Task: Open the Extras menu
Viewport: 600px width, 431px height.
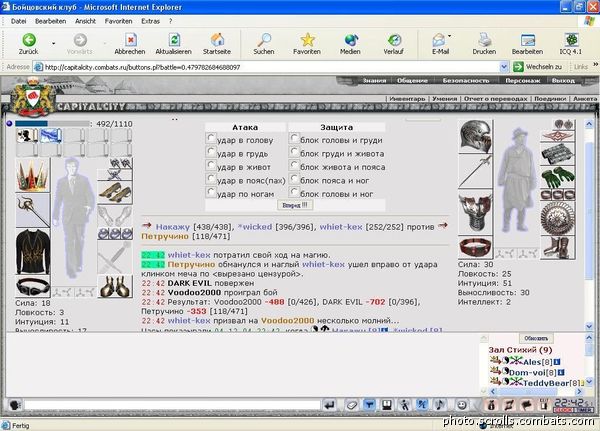Action: 150,21
